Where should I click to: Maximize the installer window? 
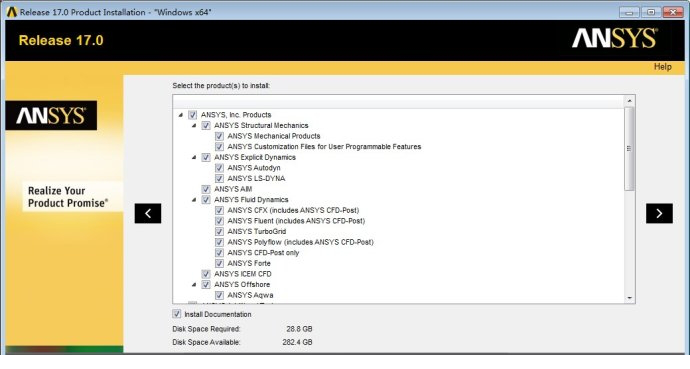point(651,12)
